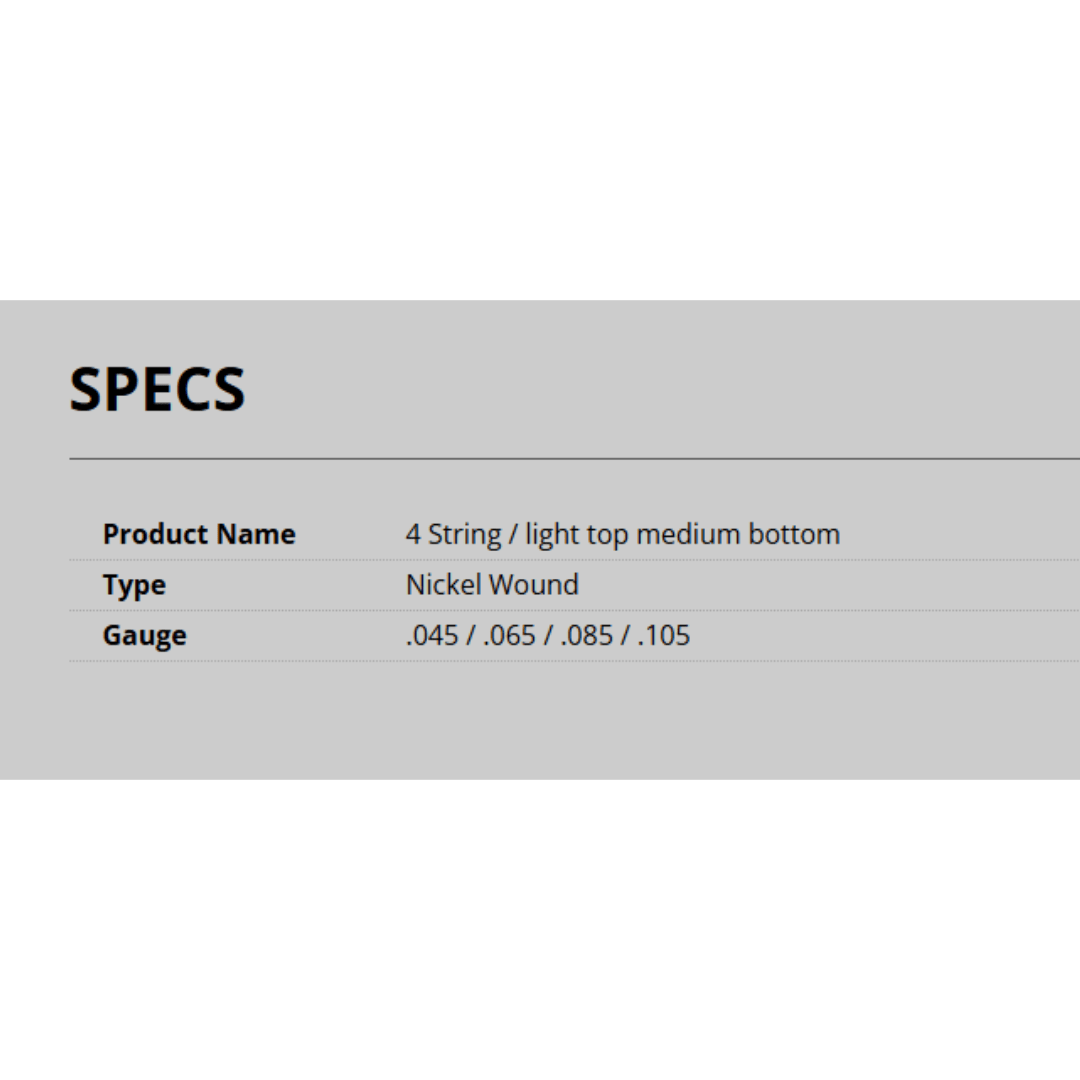The height and width of the screenshot is (1080, 1080).
Task: Click the .105 gauge value
Action: click(x=664, y=636)
